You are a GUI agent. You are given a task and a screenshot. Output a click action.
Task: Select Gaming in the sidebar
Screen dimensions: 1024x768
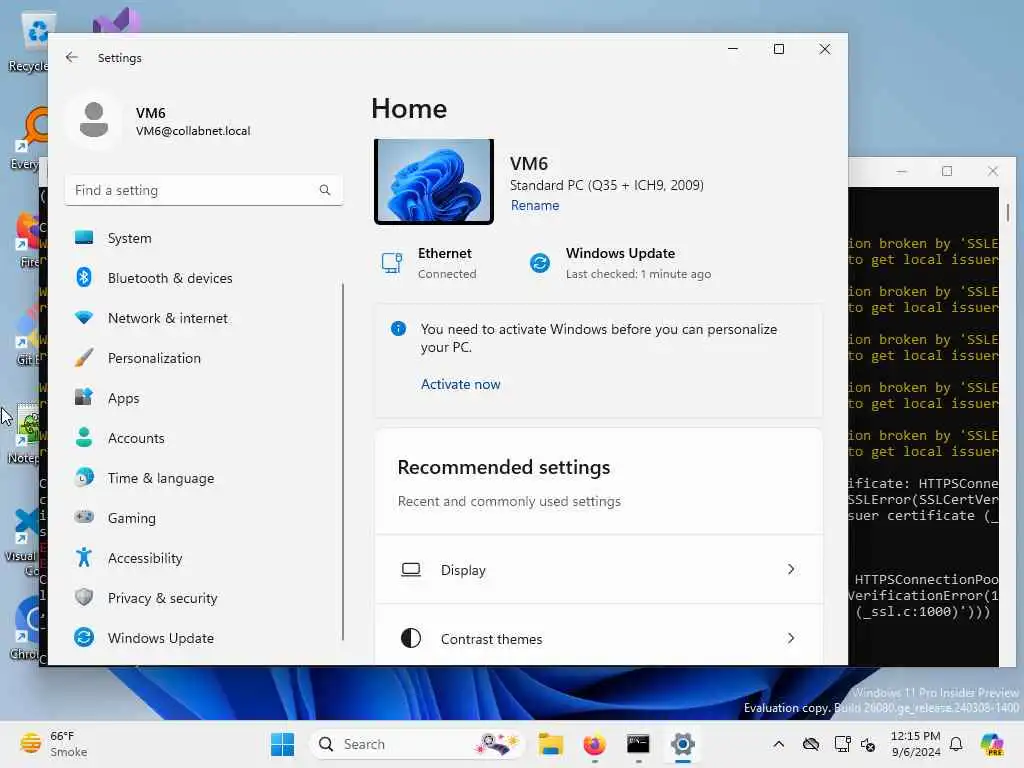[202, 518]
